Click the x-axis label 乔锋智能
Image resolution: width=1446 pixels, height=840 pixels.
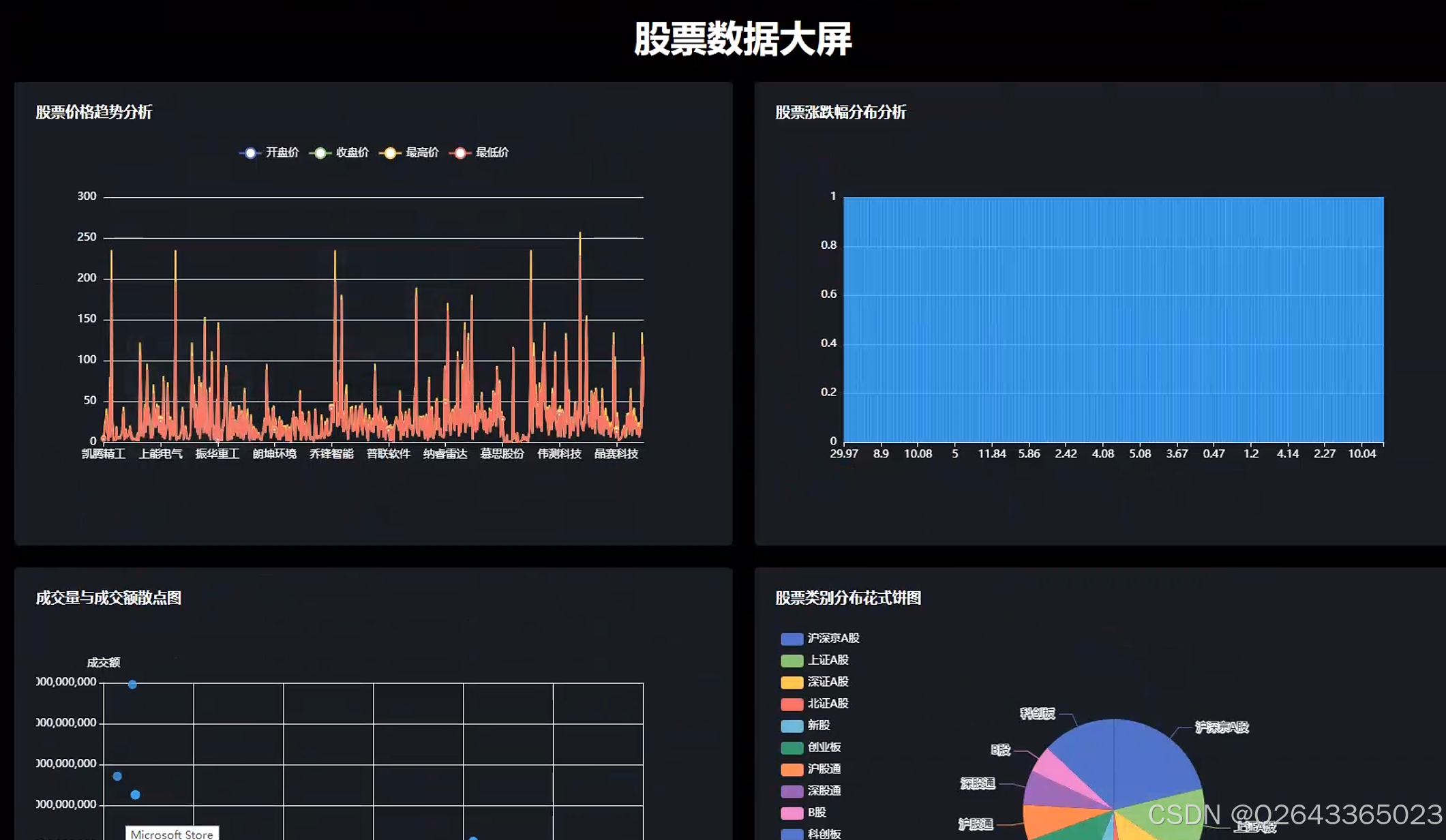pos(331,454)
